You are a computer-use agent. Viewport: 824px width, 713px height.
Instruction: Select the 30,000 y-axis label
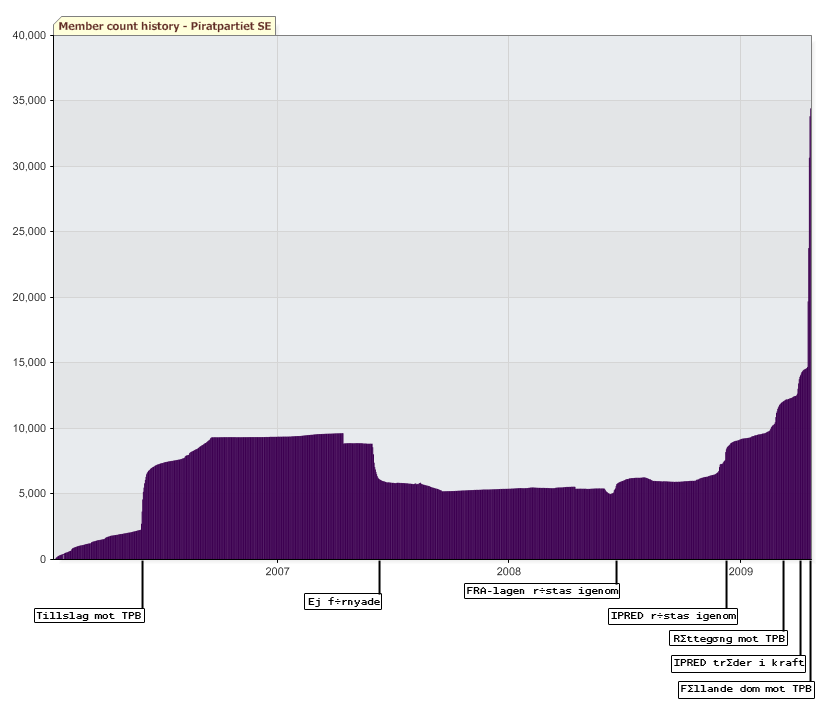(x=29, y=166)
